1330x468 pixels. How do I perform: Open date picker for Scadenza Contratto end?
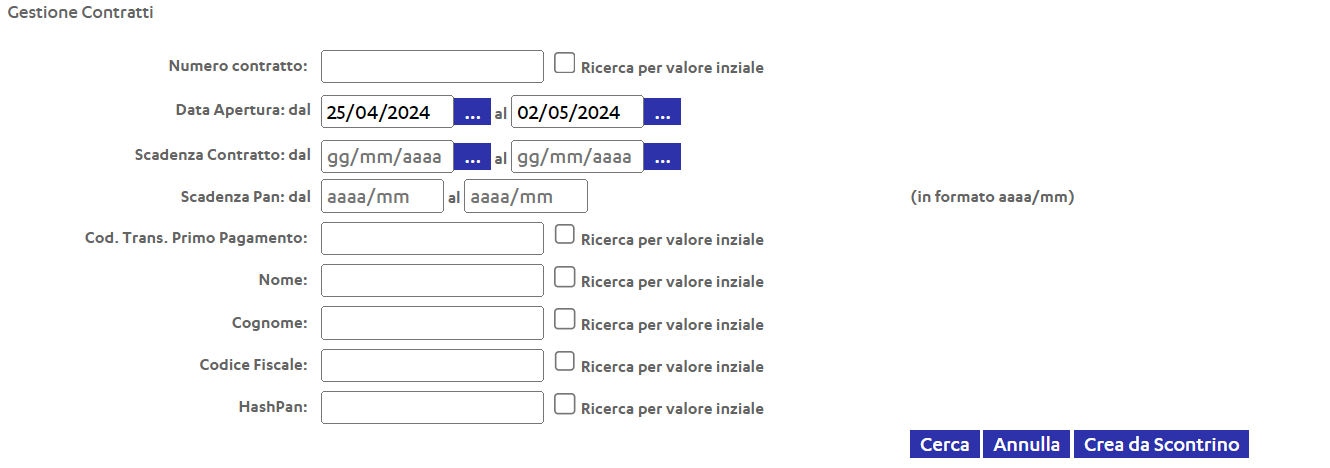[x=662, y=156]
